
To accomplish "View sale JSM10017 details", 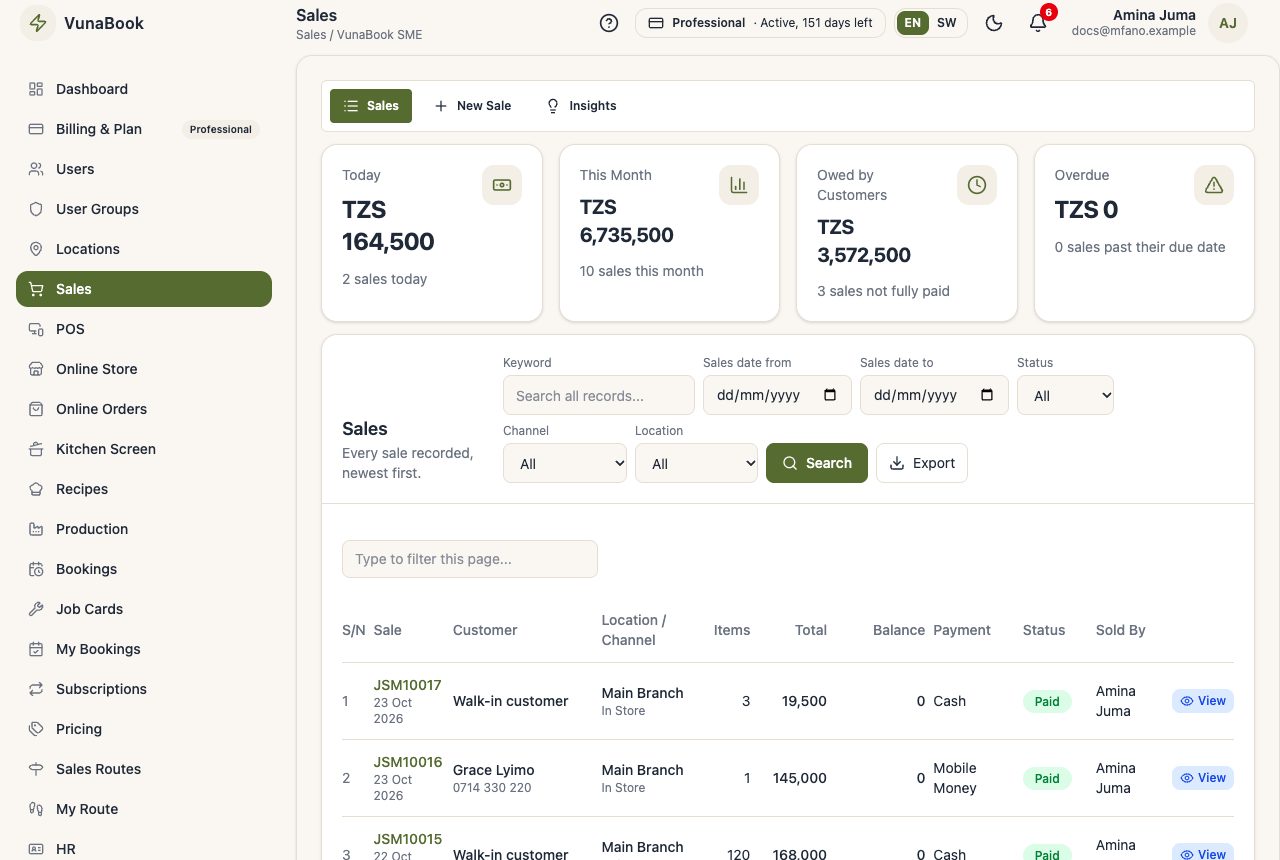I will pos(1203,701).
